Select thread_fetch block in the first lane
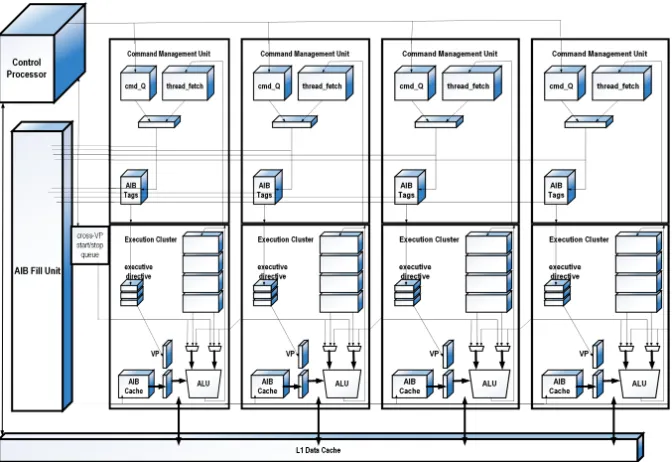 coord(188,83)
